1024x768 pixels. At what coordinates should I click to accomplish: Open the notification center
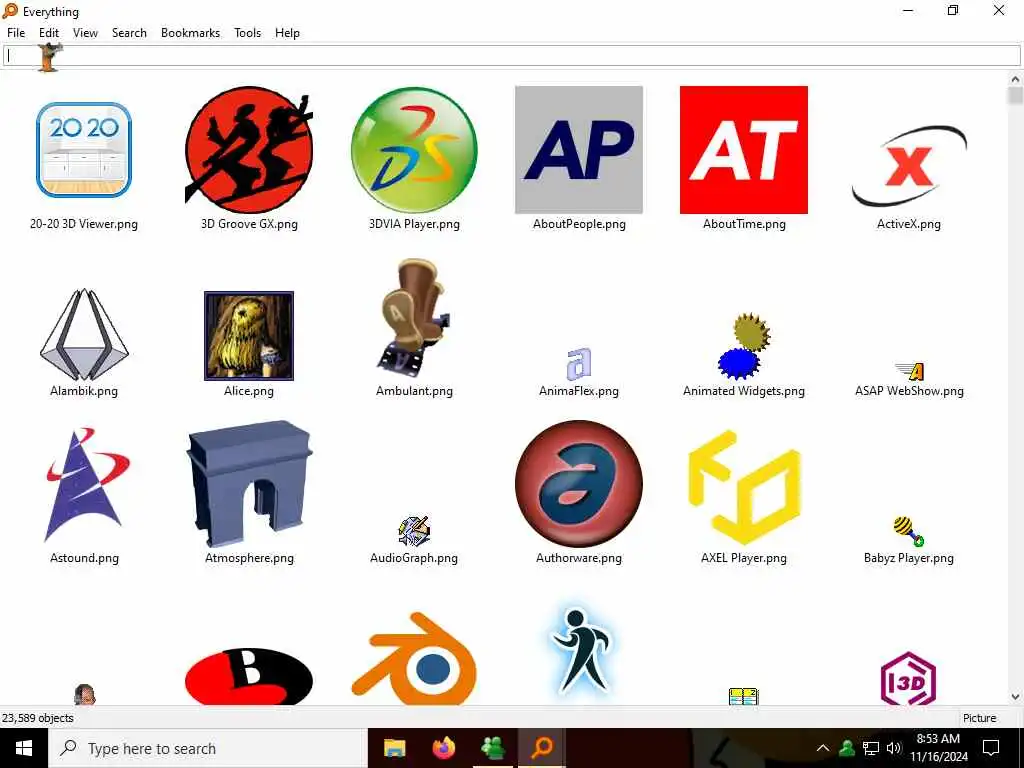pyautogui.click(x=991, y=748)
